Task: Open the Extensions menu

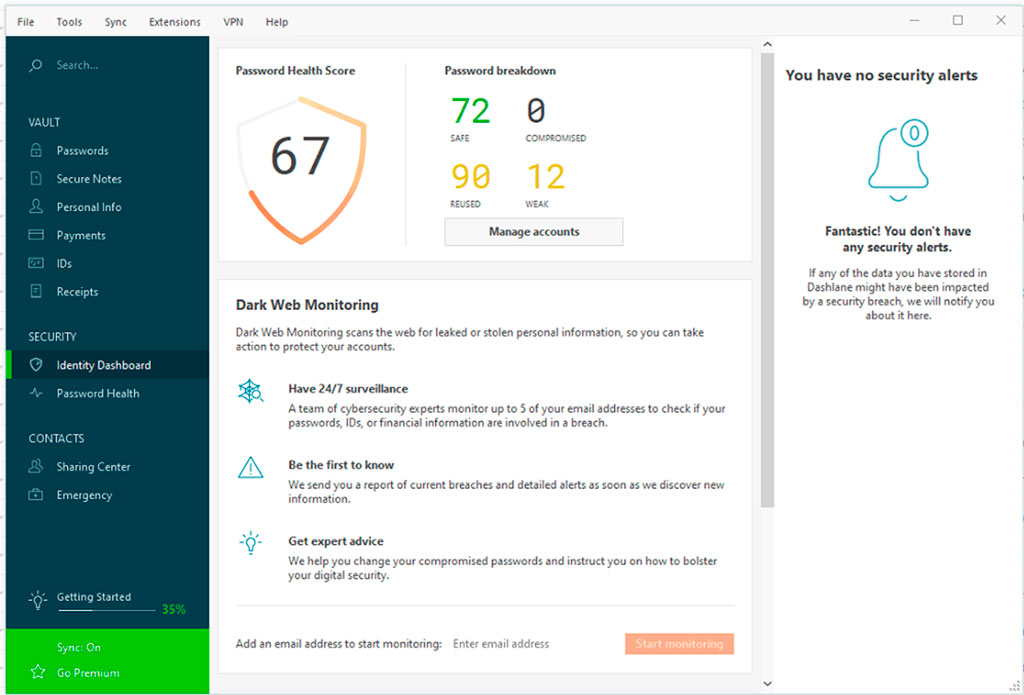Action: [x=174, y=22]
